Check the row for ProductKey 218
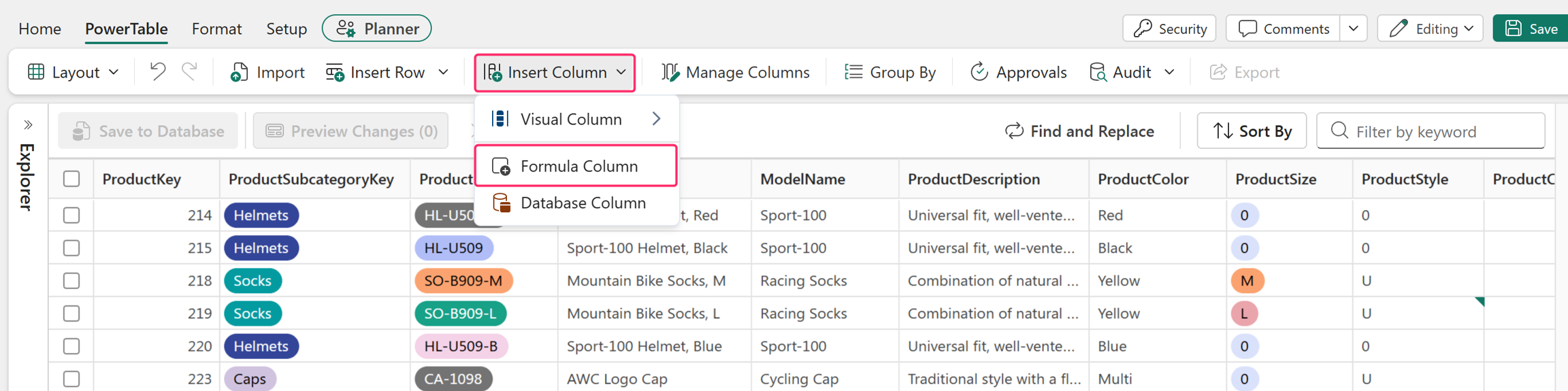This screenshot has height=391, width=1568. pos(71,280)
